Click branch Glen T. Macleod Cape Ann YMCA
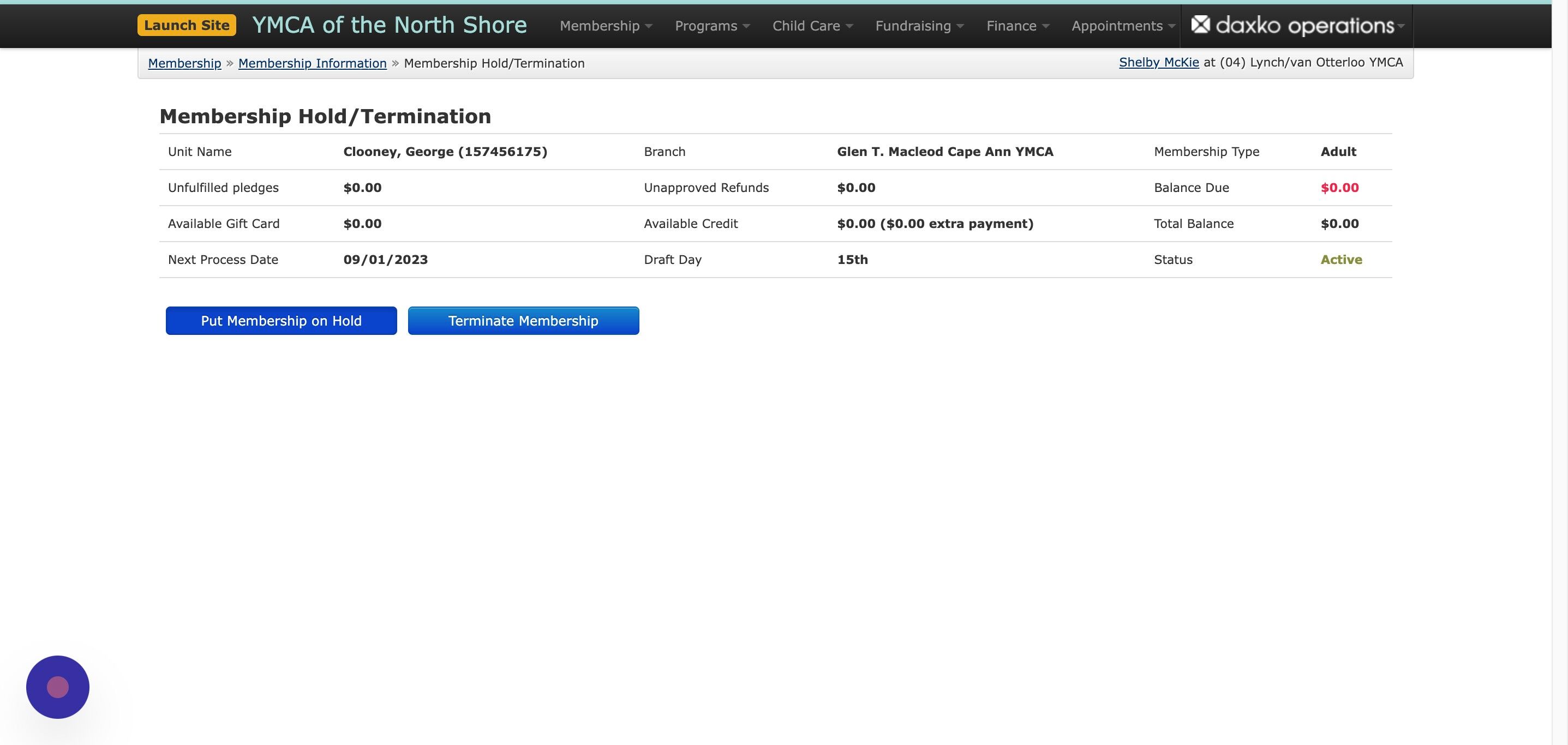Image resolution: width=1568 pixels, height=745 pixels. click(x=945, y=152)
